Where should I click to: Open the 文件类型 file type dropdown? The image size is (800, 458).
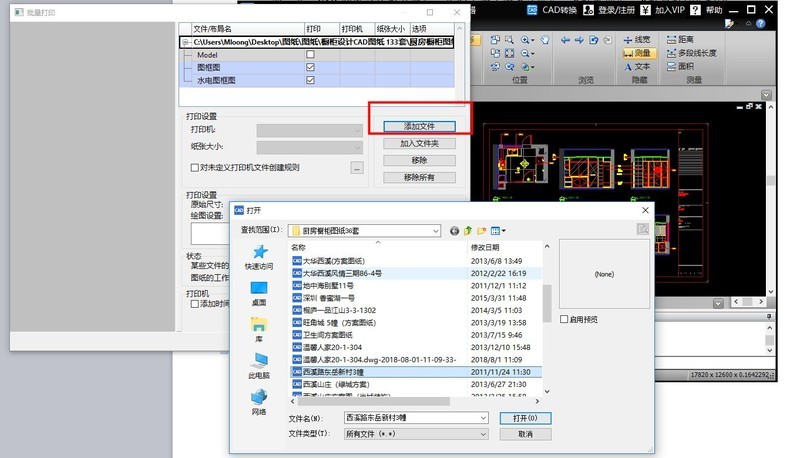[x=483, y=434]
